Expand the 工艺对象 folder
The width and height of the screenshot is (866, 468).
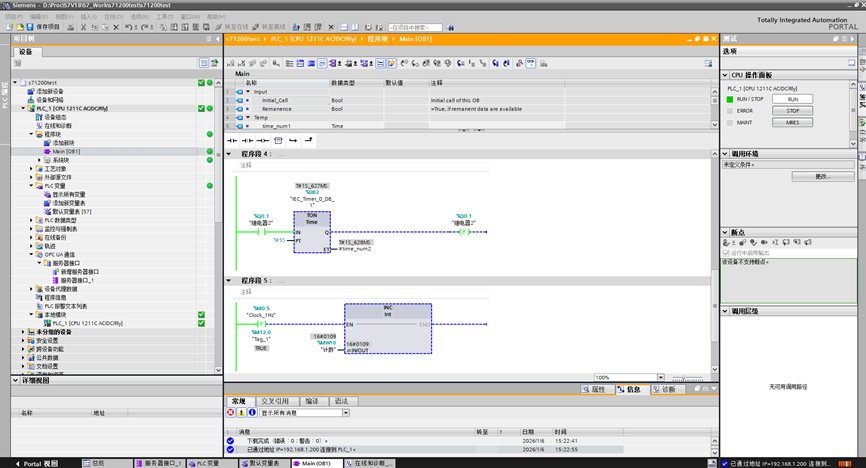pos(31,169)
